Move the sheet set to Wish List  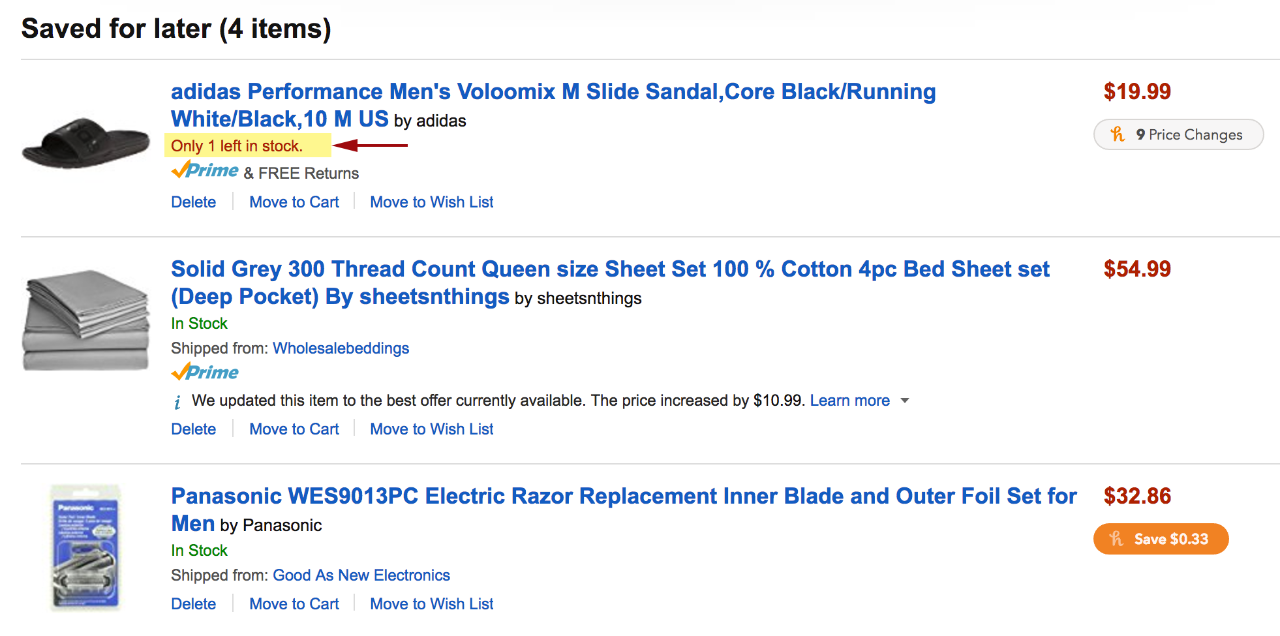pyautogui.click(x=432, y=429)
